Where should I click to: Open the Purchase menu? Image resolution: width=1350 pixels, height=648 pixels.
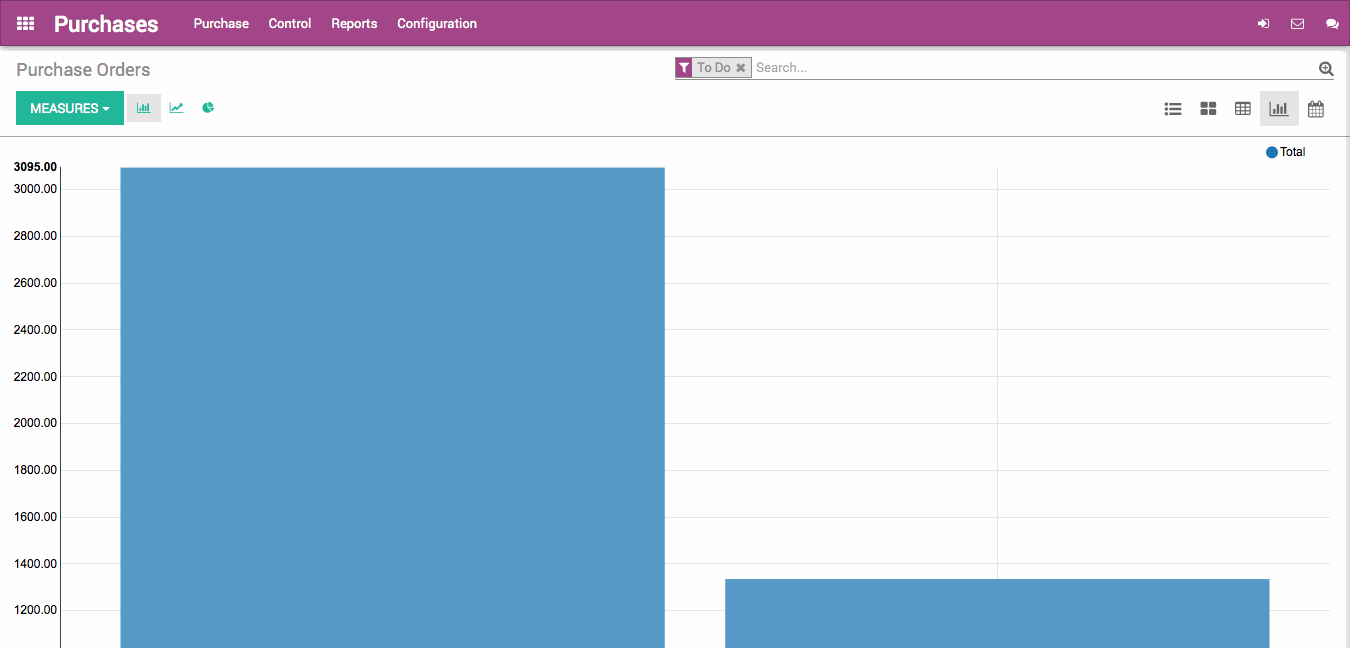[x=221, y=23]
